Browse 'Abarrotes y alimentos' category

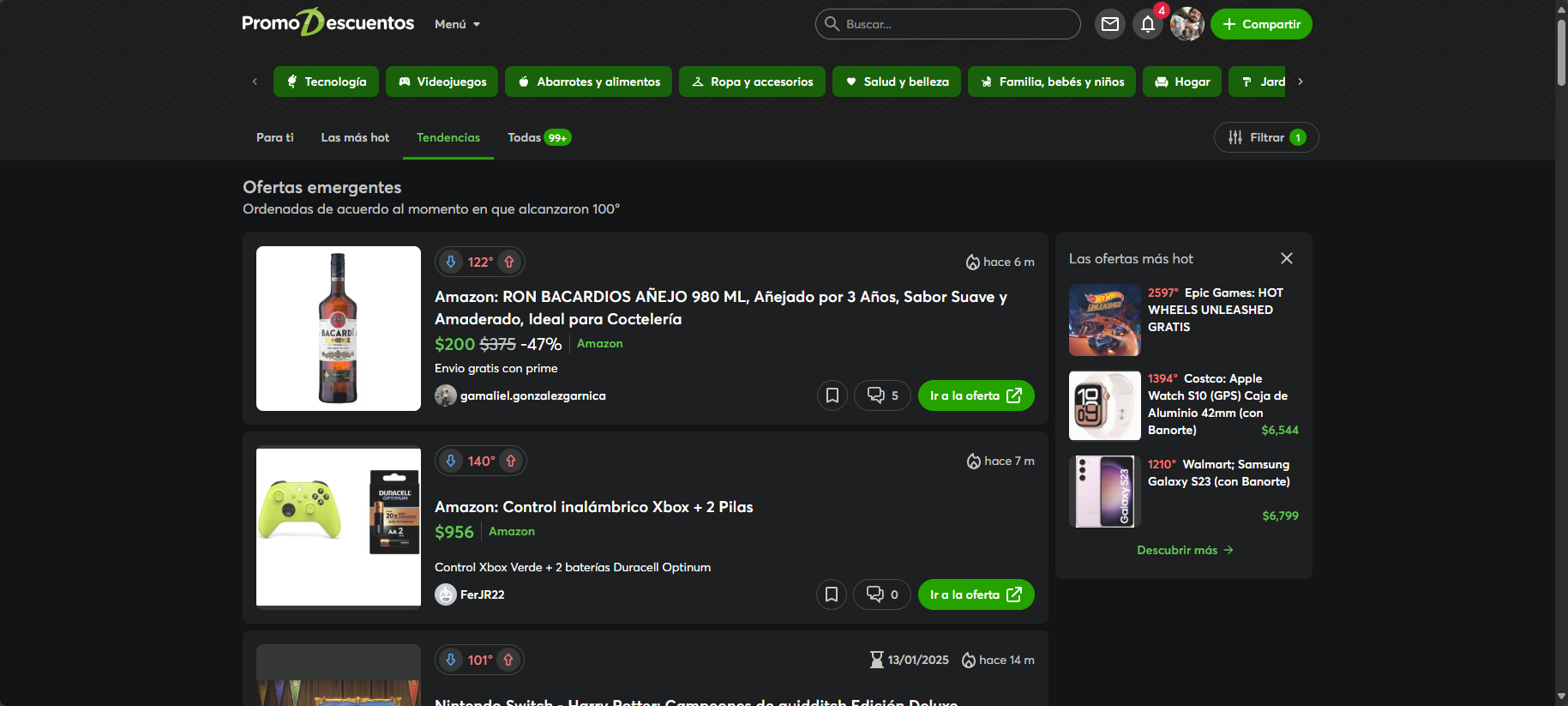[x=589, y=81]
